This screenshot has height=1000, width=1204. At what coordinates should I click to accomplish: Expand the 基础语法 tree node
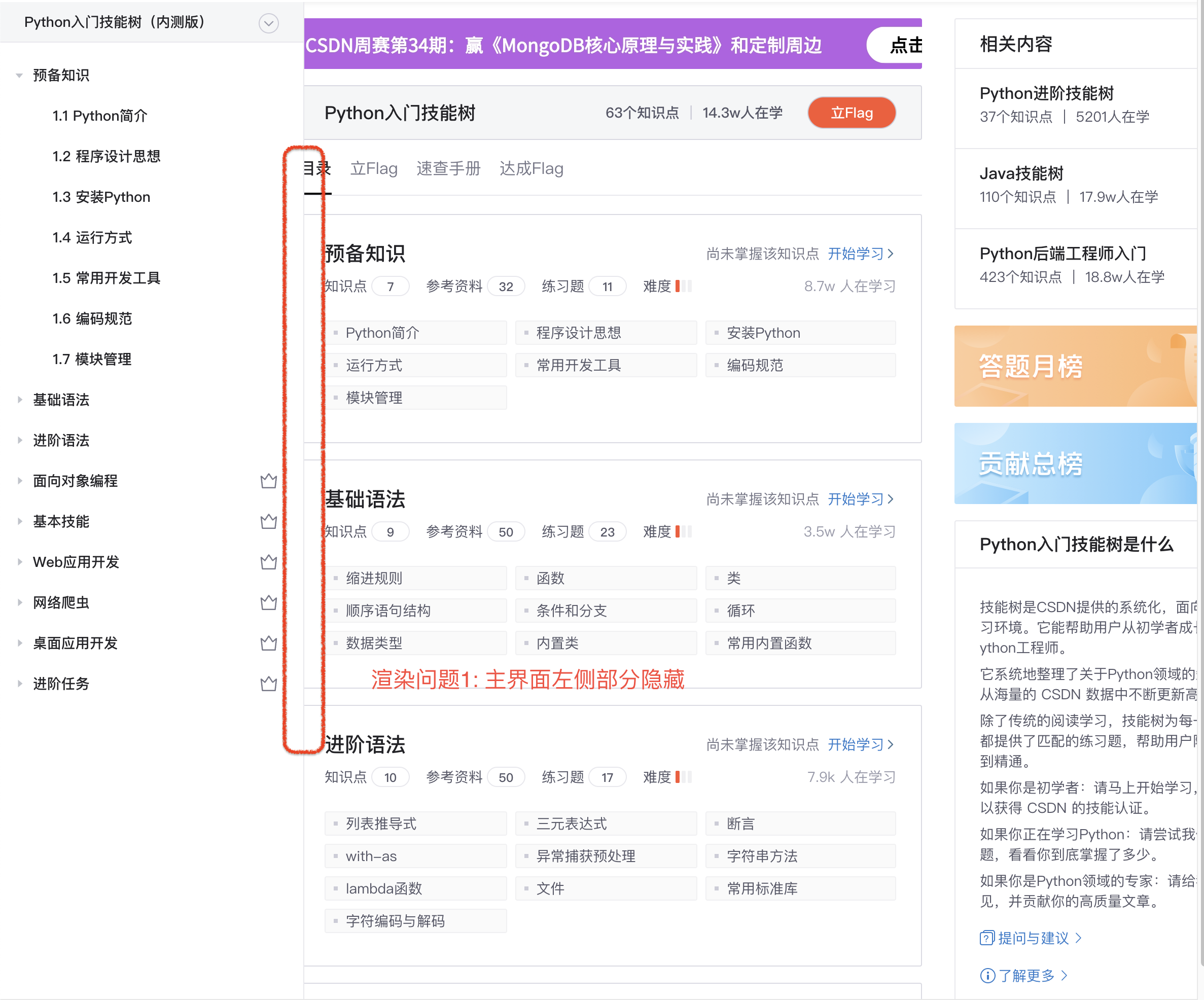tap(19, 400)
